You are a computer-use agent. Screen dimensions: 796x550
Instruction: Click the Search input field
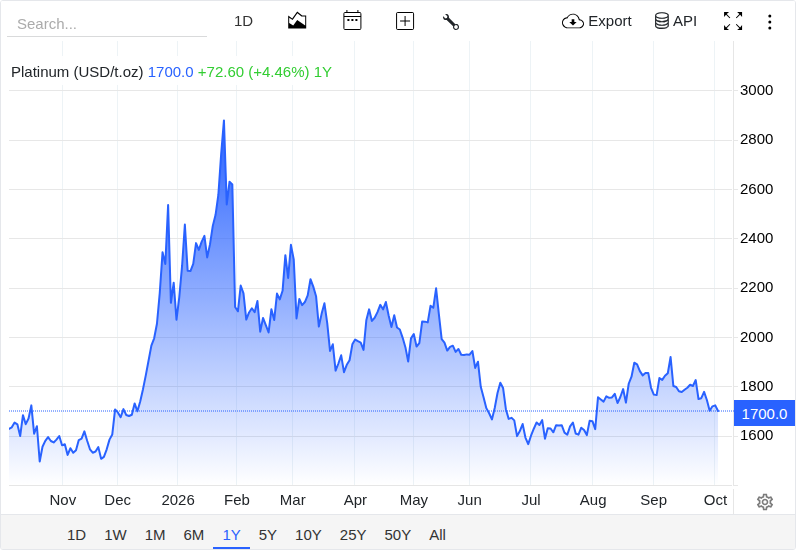[107, 24]
